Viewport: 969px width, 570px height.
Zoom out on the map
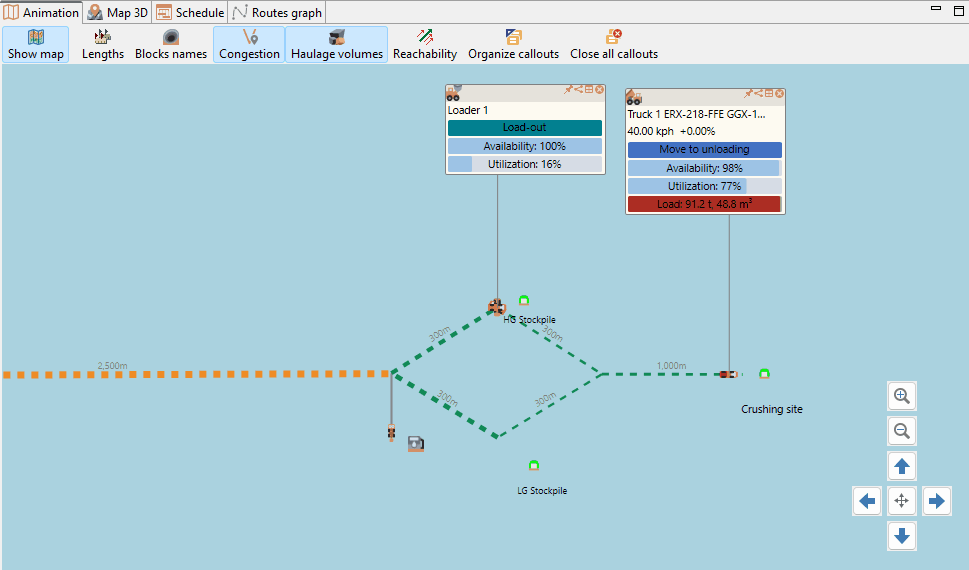[902, 431]
